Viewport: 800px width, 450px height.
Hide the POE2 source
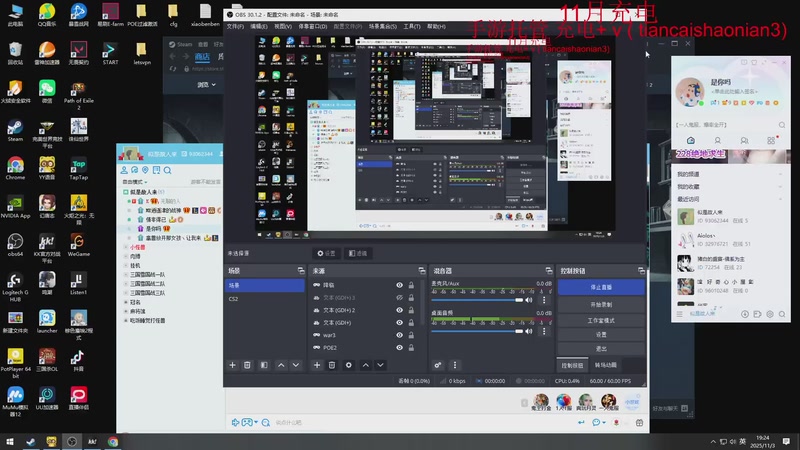click(x=399, y=347)
